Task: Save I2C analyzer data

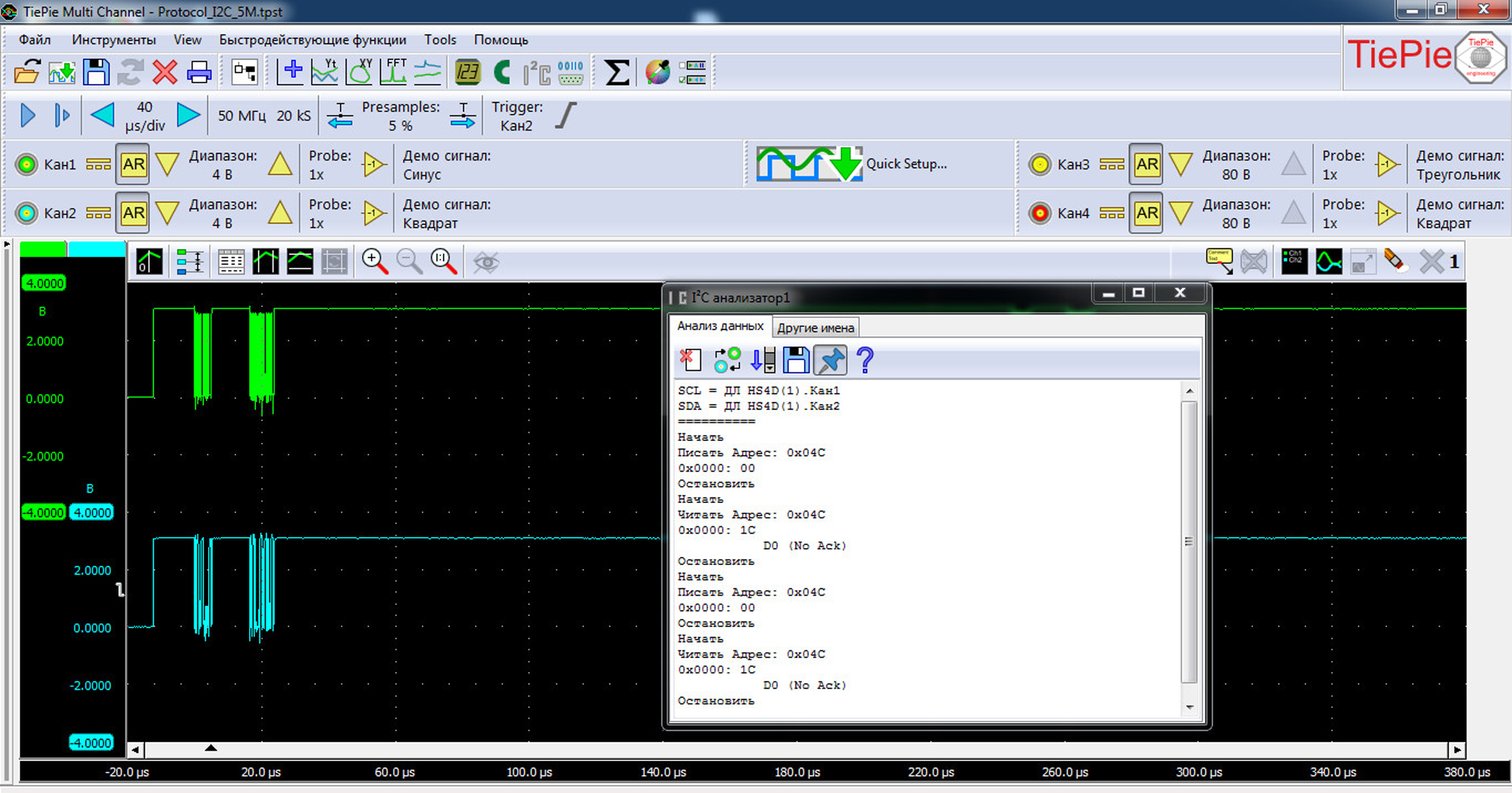Action: coord(796,360)
